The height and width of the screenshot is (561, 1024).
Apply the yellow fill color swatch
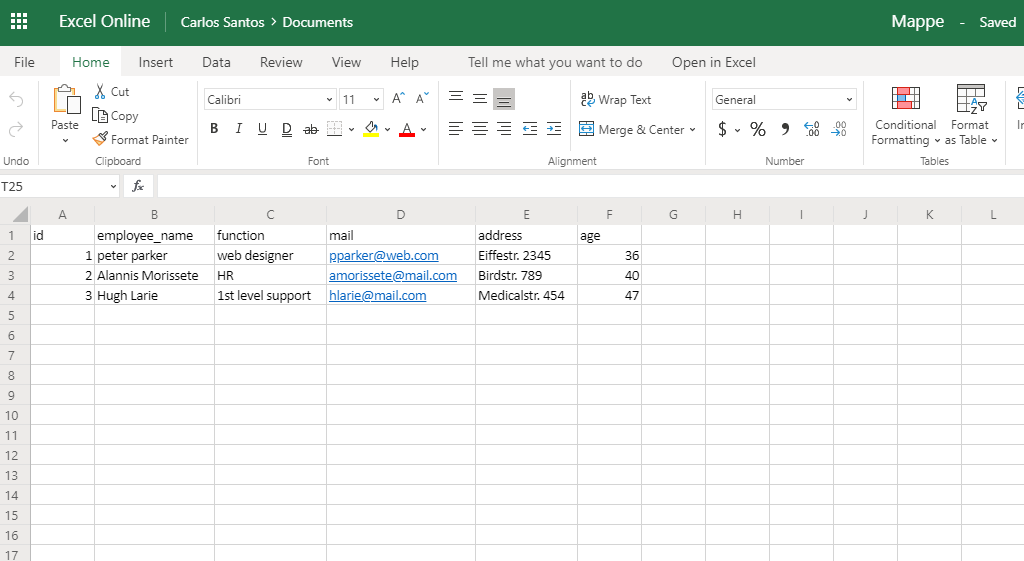coord(371,129)
